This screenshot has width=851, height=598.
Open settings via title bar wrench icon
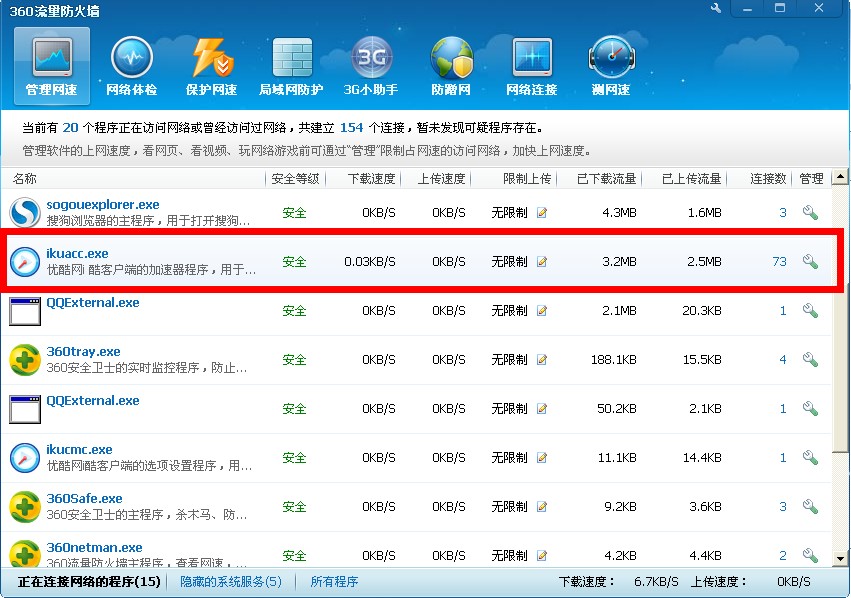tap(716, 8)
